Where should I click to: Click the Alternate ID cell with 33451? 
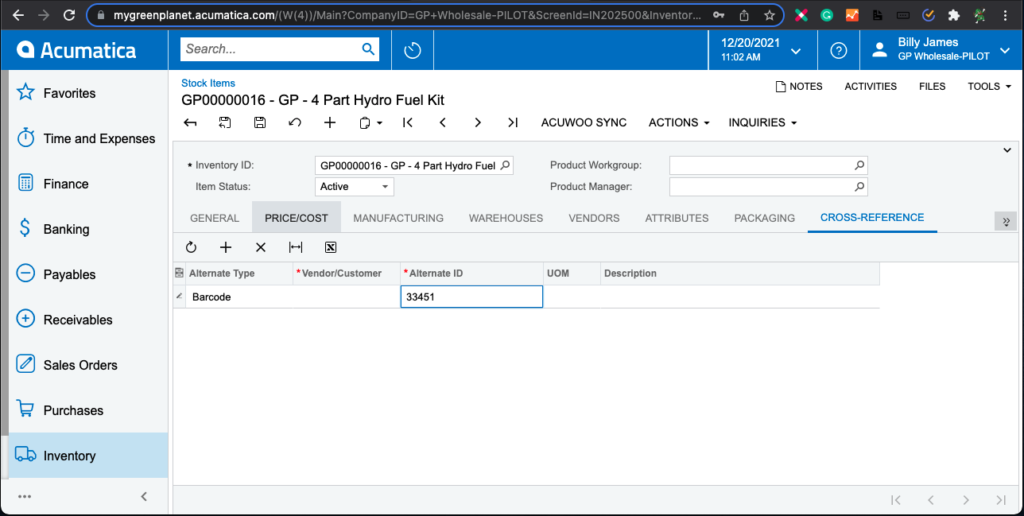click(472, 297)
